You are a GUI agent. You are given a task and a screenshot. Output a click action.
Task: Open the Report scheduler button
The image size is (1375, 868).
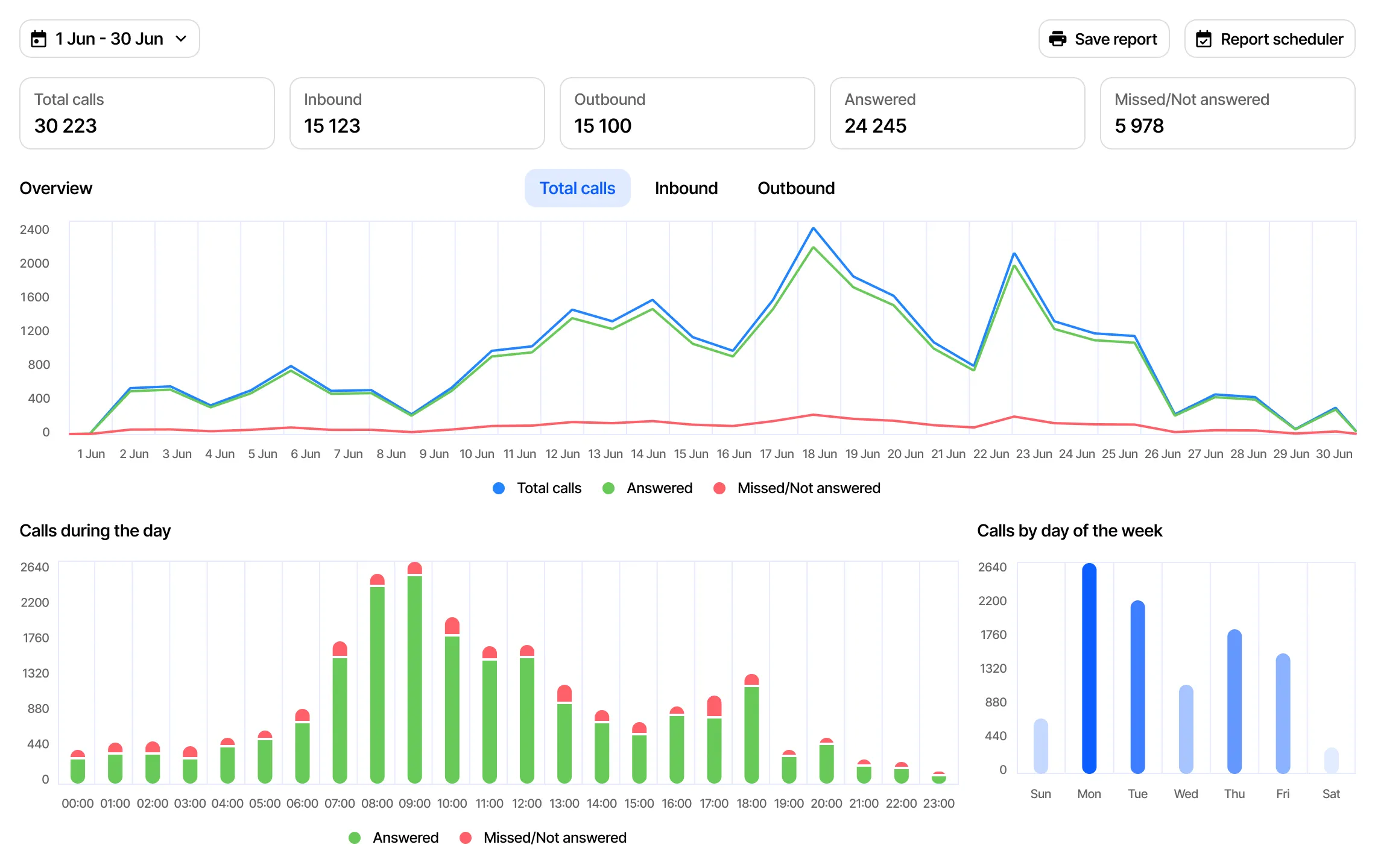point(1269,39)
